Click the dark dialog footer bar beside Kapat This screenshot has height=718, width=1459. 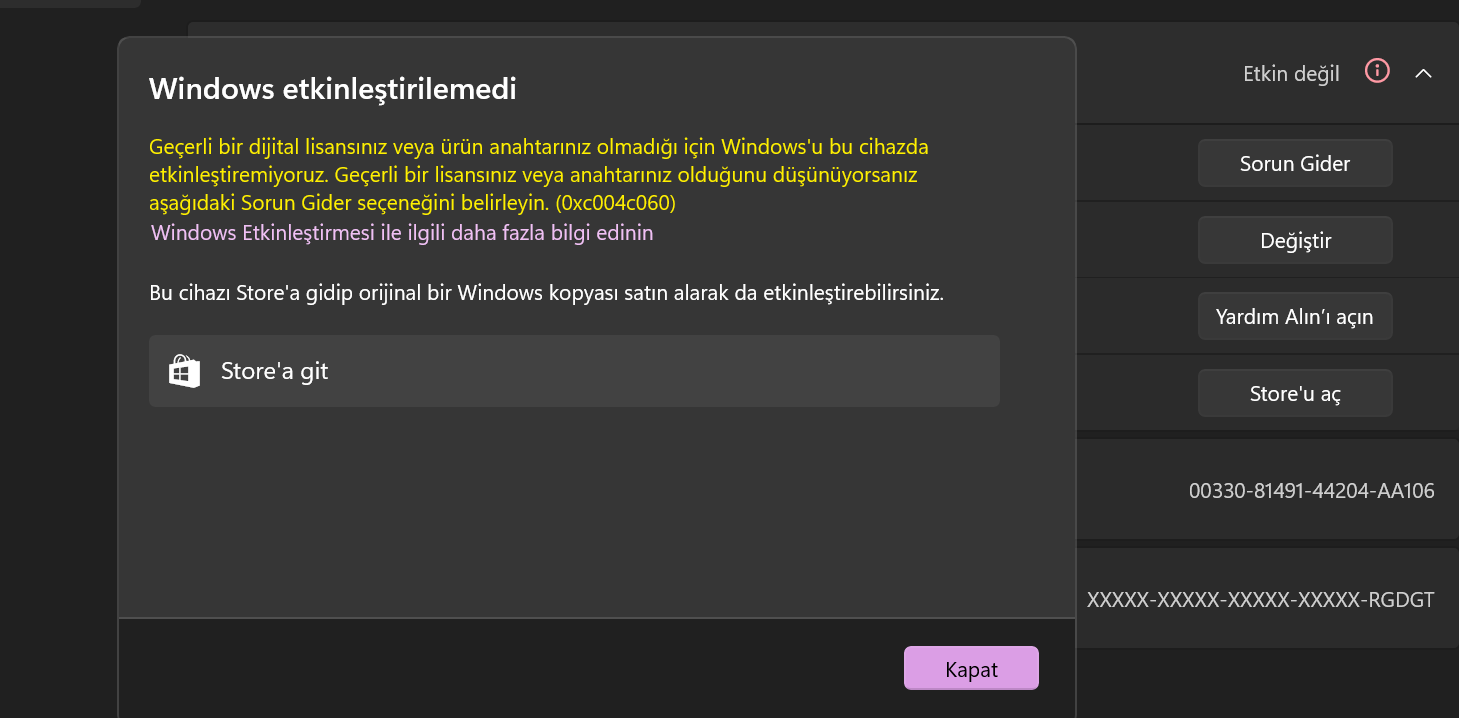coord(510,668)
